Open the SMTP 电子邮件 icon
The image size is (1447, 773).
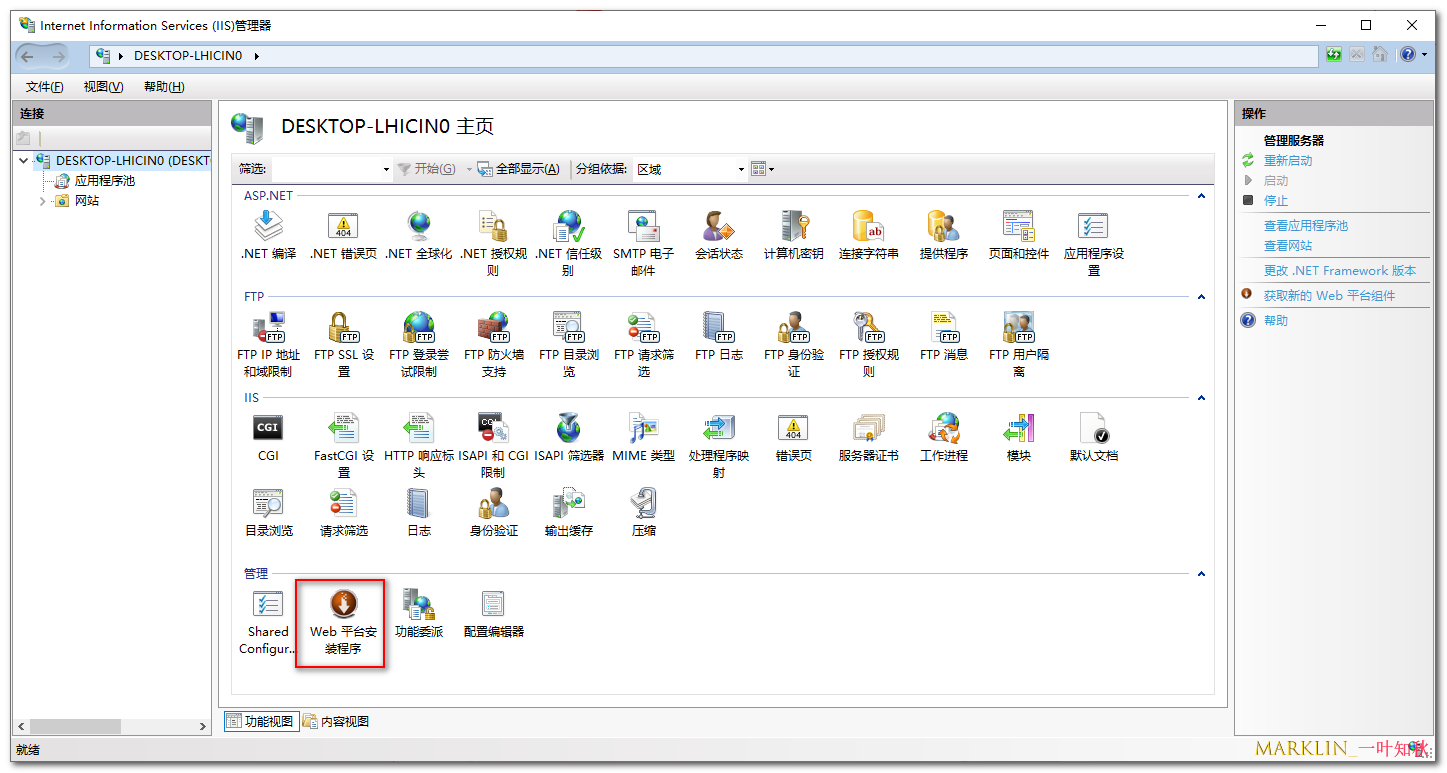point(643,226)
